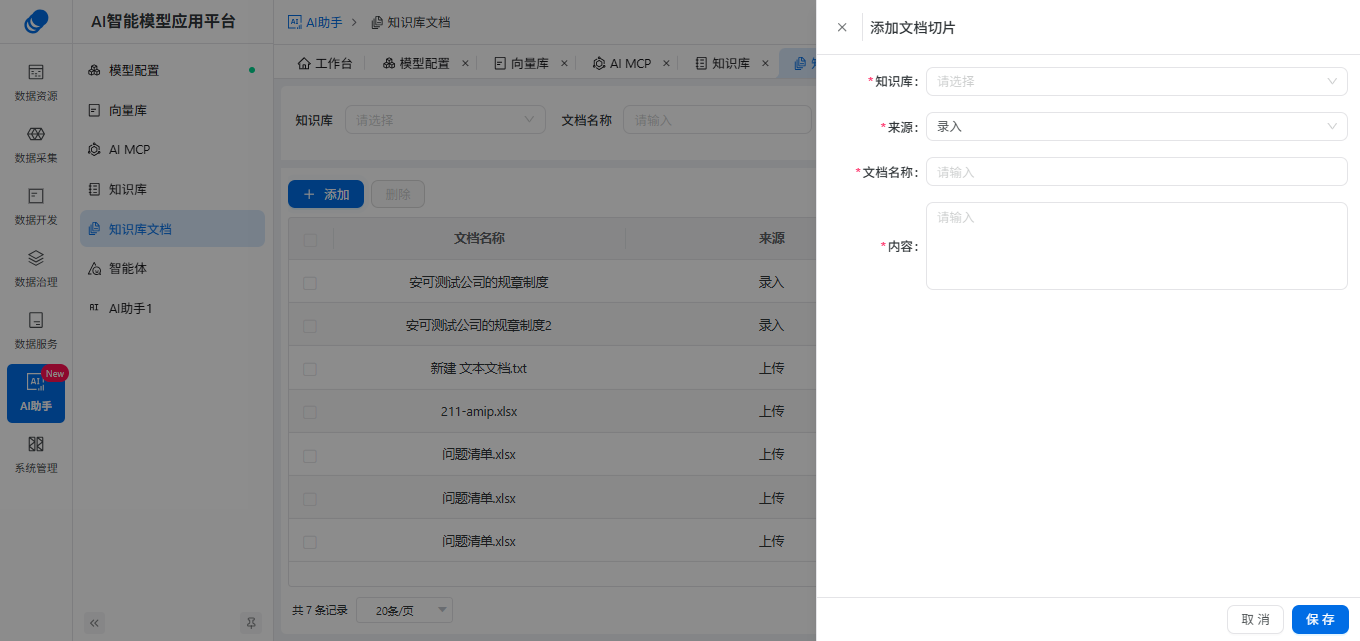Screen dimensions: 1360x641
Task: Open the 数据采集 sidebar icon
Action: [x=36, y=145]
